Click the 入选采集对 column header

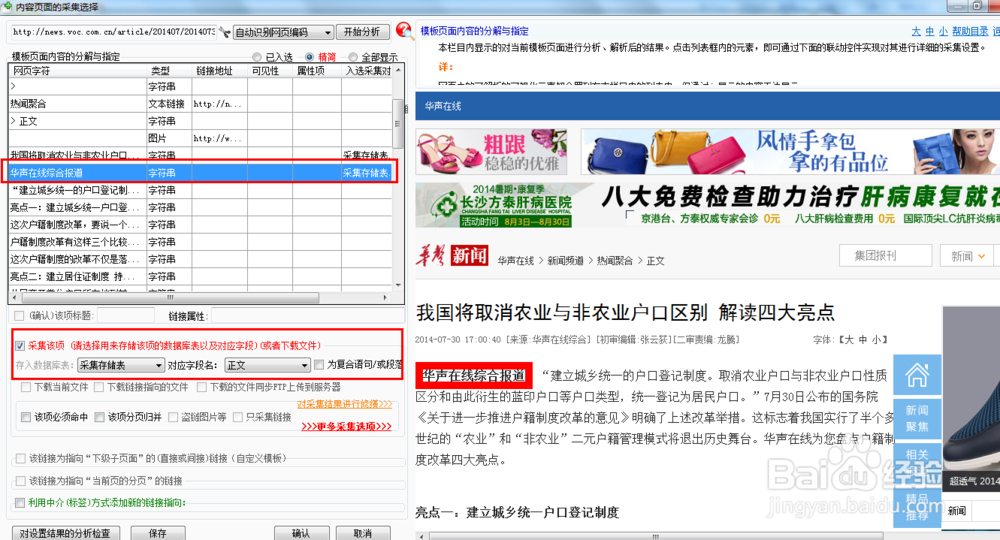pyautogui.click(x=367, y=71)
